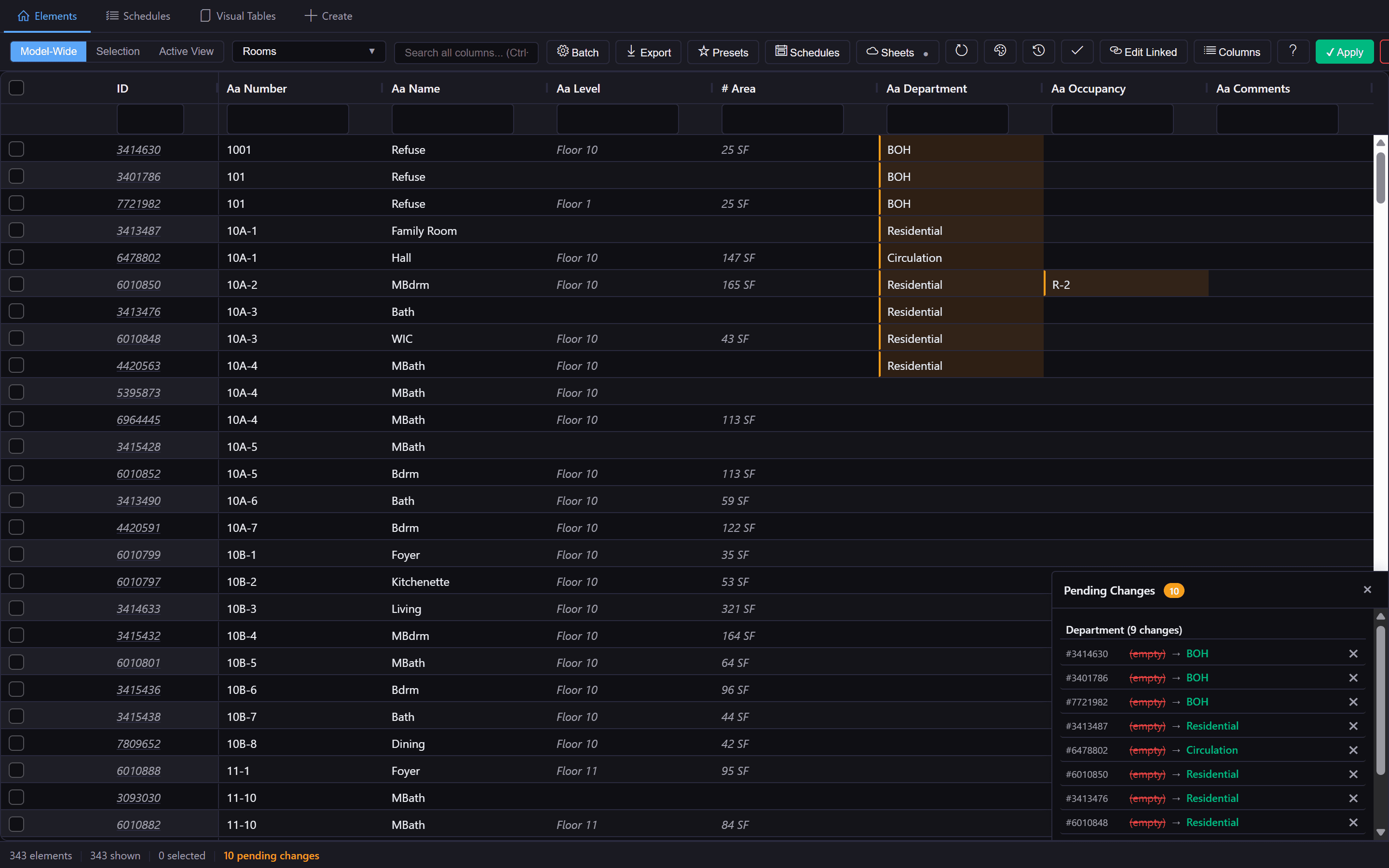The width and height of the screenshot is (1389, 868).
Task: Open the Batch edit tool
Action: pyautogui.click(x=577, y=52)
